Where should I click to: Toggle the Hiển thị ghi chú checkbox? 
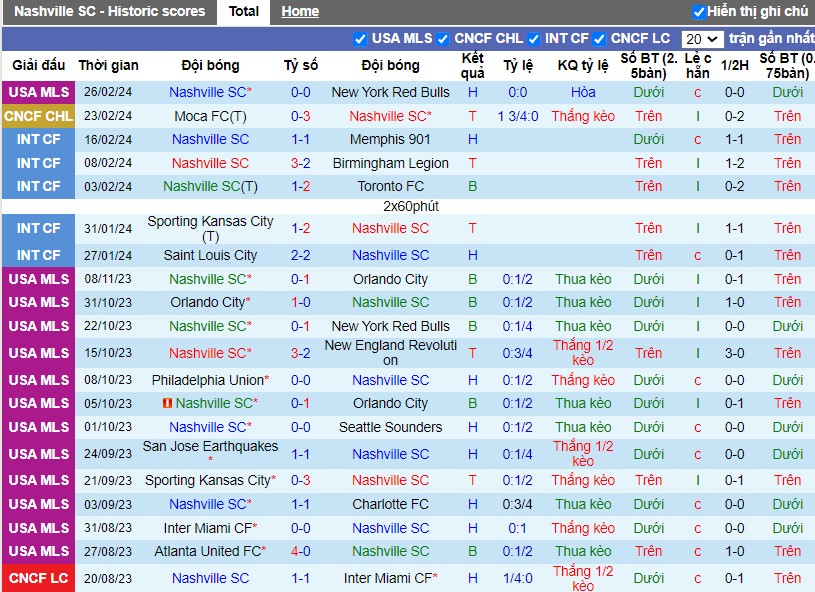pyautogui.click(x=699, y=11)
